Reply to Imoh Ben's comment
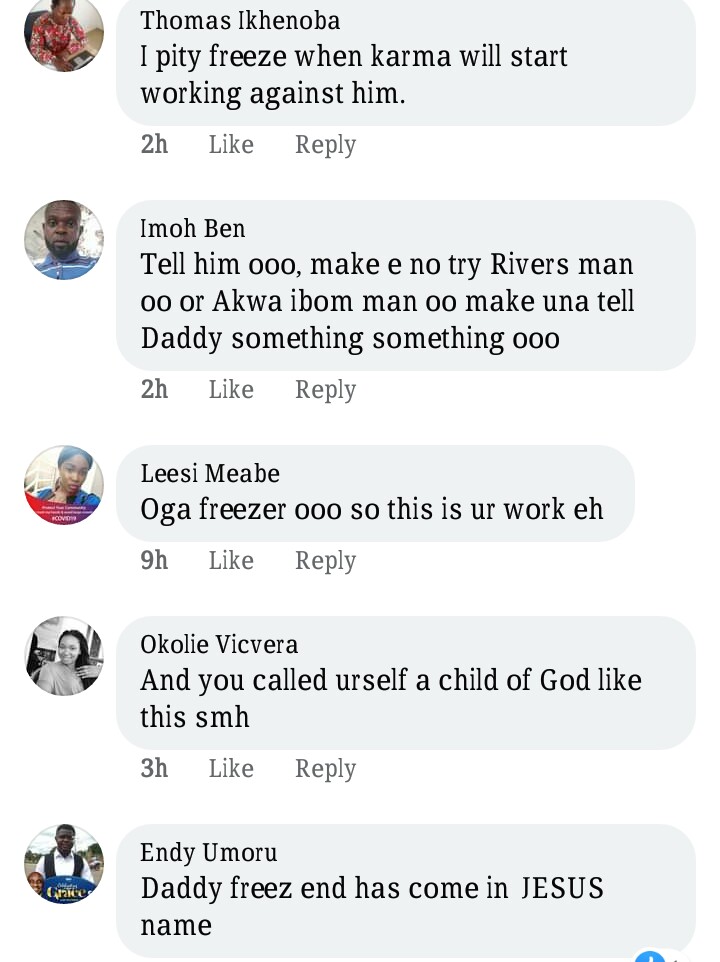 click(x=325, y=389)
